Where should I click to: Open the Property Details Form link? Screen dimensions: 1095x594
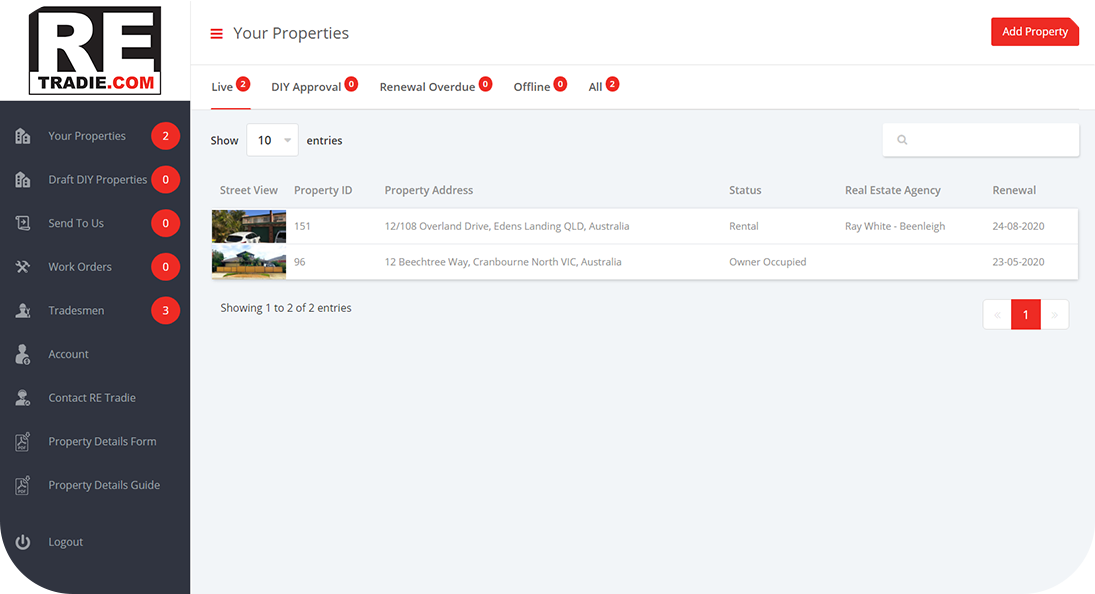coord(102,442)
